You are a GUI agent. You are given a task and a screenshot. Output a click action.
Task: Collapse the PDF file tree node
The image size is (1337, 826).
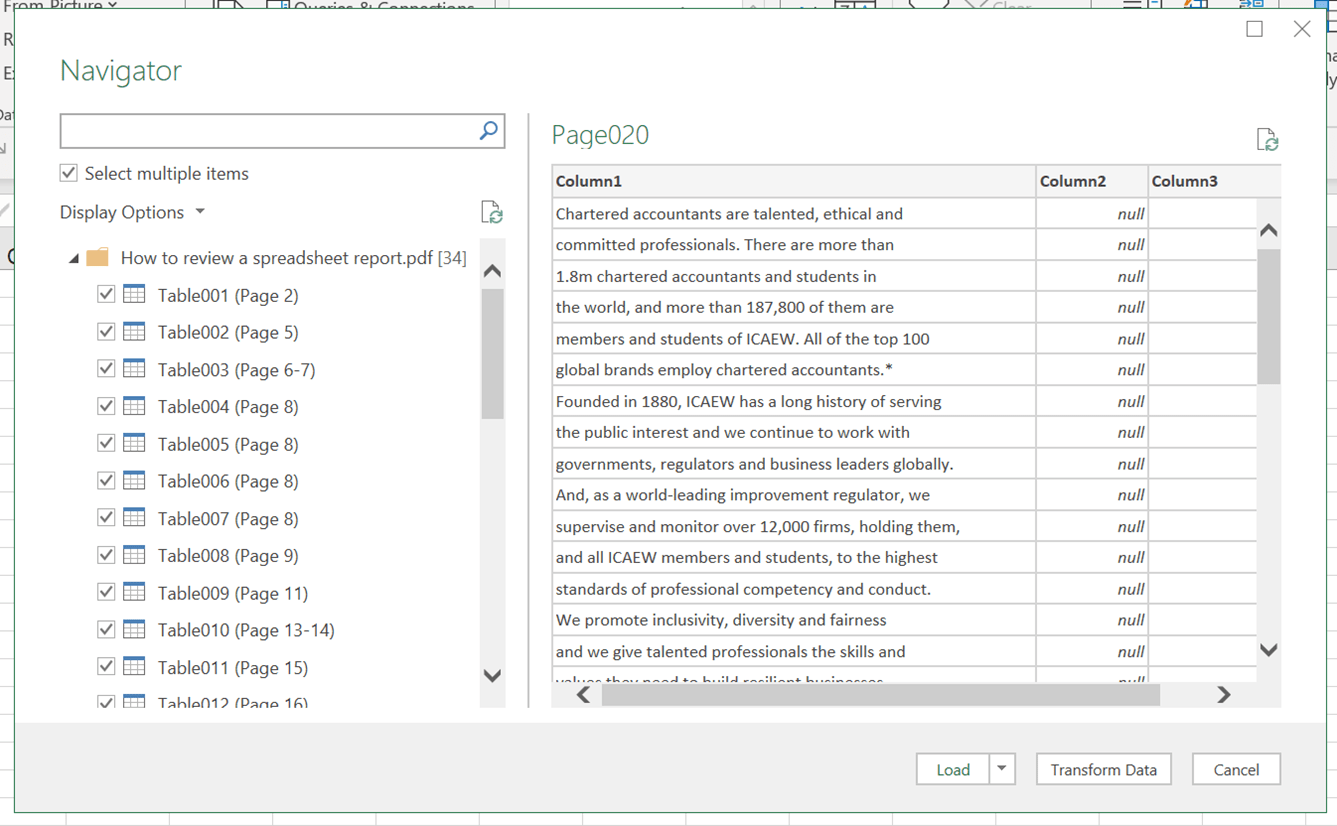[74, 259]
